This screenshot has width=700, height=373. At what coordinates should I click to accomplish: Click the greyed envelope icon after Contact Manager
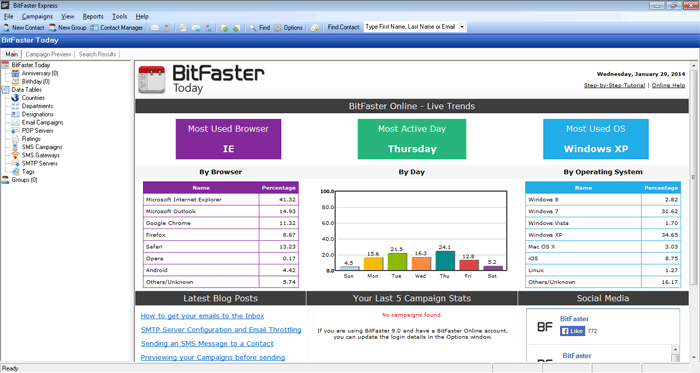[x=155, y=28]
